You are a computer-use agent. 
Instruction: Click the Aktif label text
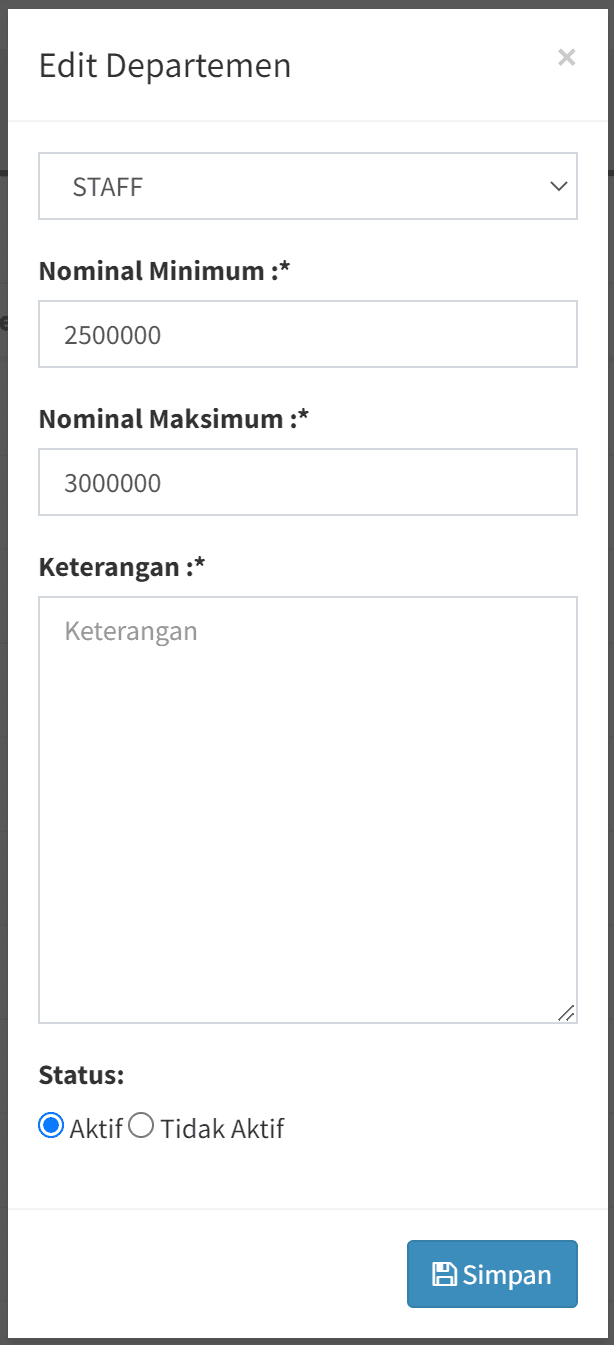click(96, 1129)
